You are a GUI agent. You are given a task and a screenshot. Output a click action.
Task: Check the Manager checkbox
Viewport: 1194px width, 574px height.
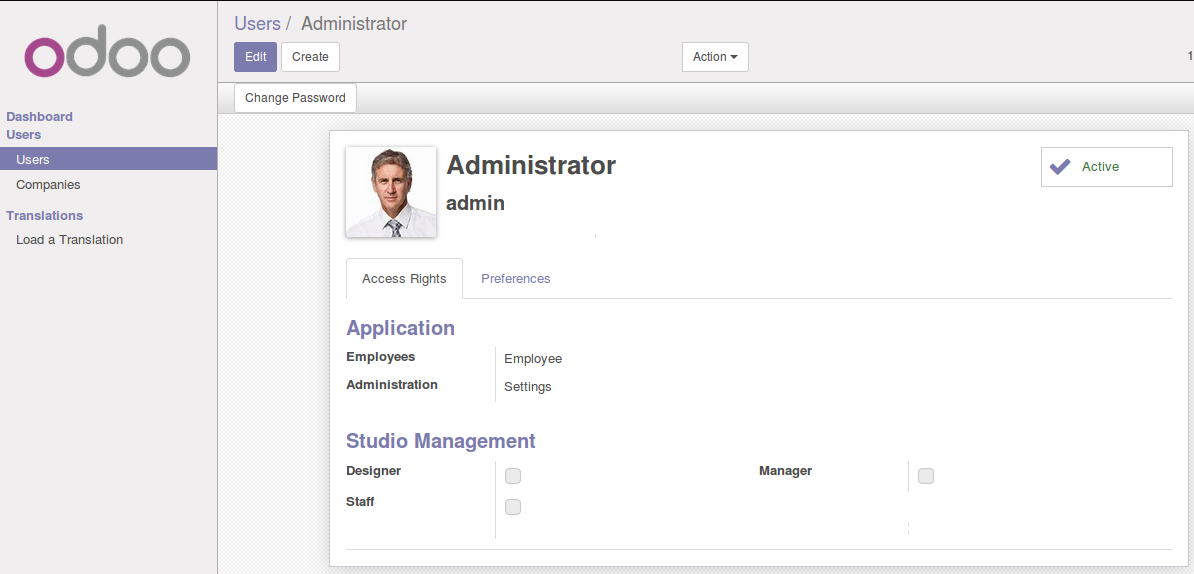pos(926,476)
